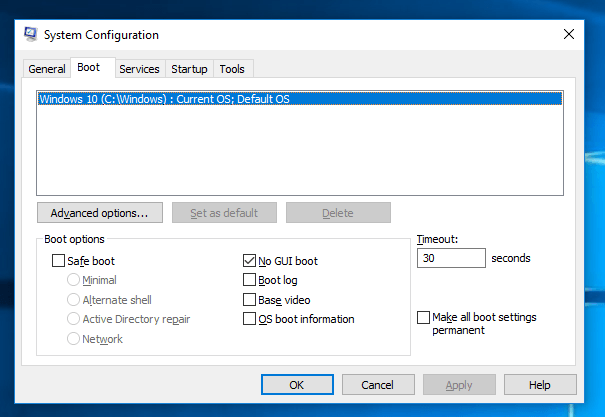Image resolution: width=605 pixels, height=417 pixels.
Task: Switch to the General tab
Action: click(x=47, y=69)
